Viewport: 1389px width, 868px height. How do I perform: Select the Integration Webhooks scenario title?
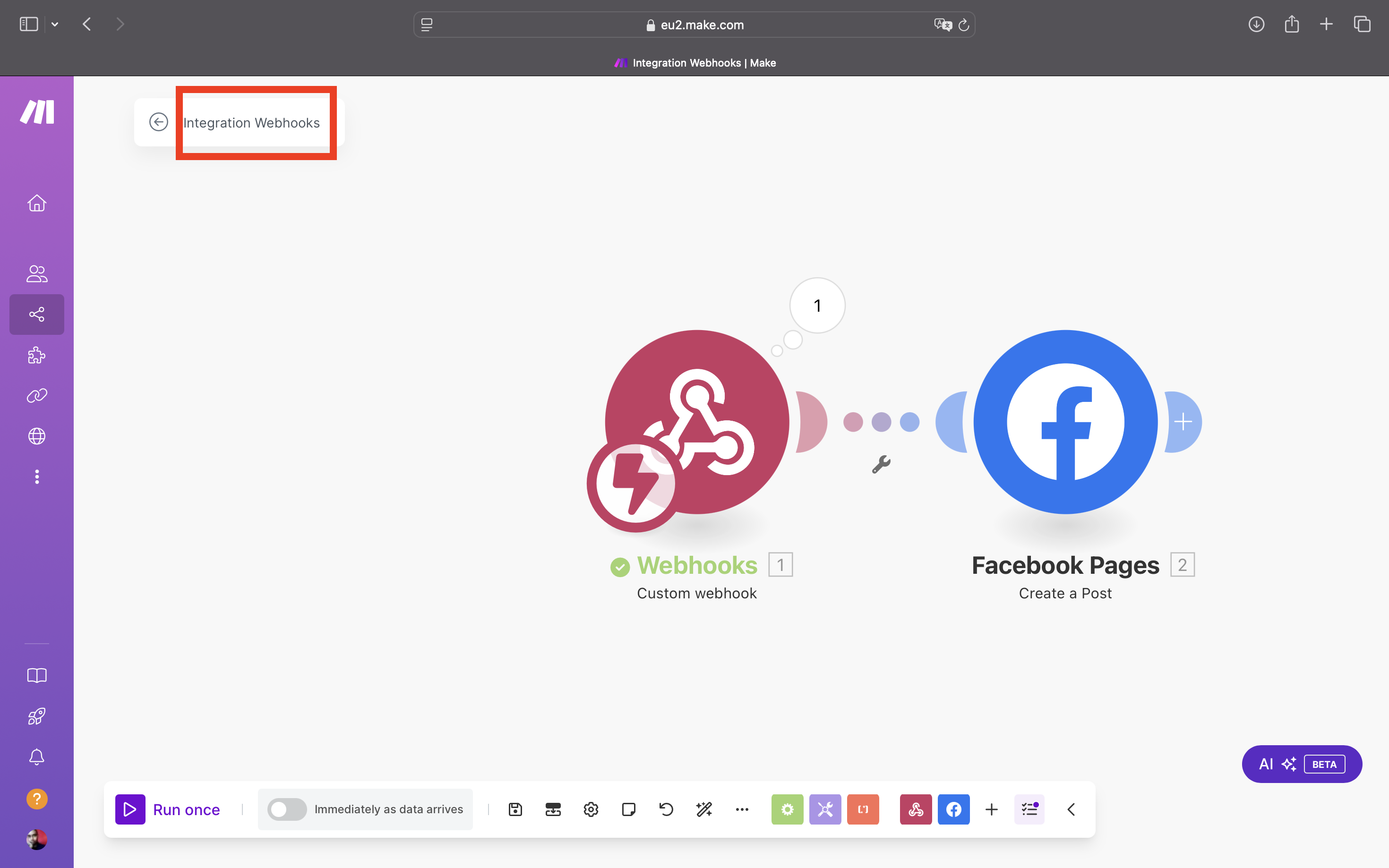coord(252,121)
